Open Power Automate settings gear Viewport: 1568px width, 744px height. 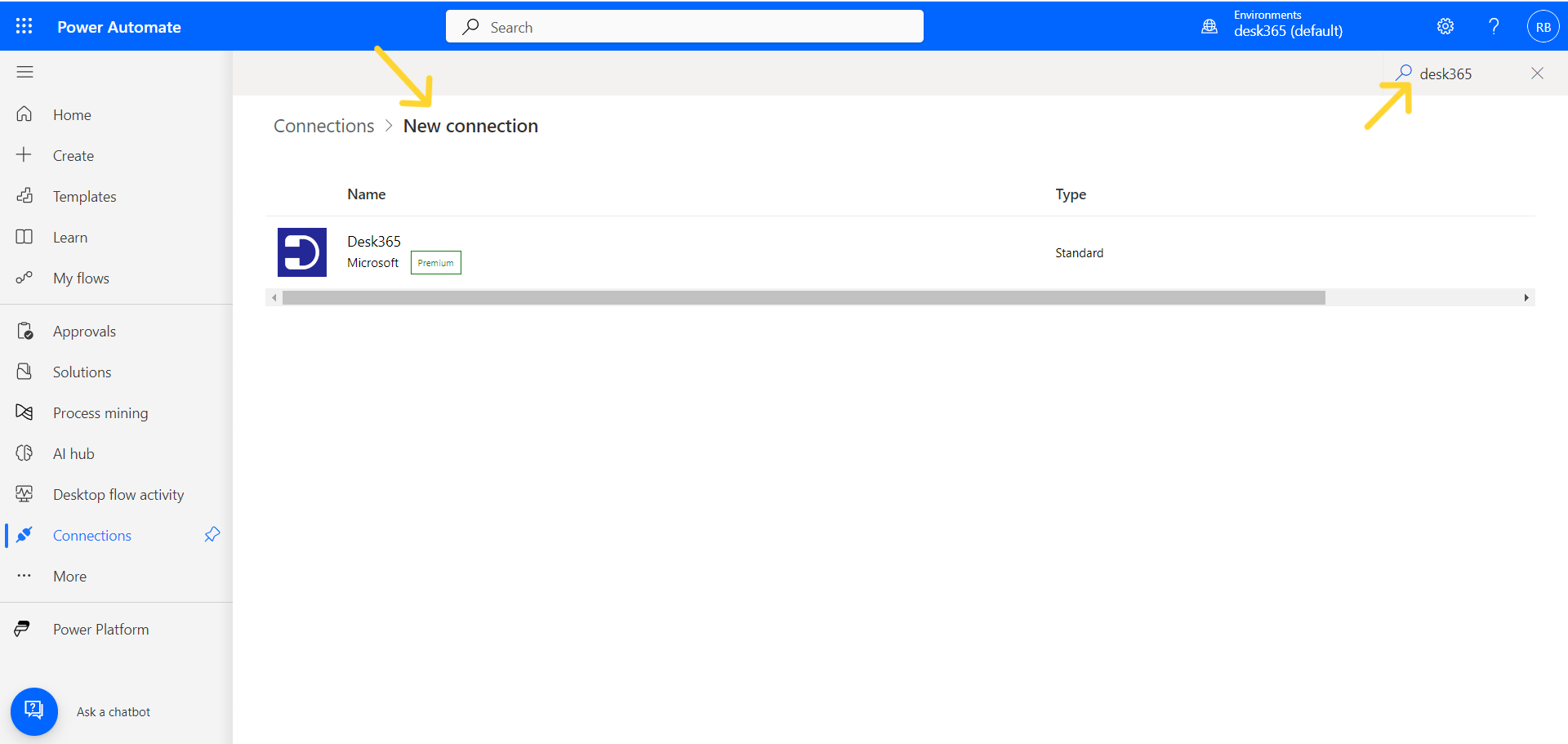pos(1445,25)
